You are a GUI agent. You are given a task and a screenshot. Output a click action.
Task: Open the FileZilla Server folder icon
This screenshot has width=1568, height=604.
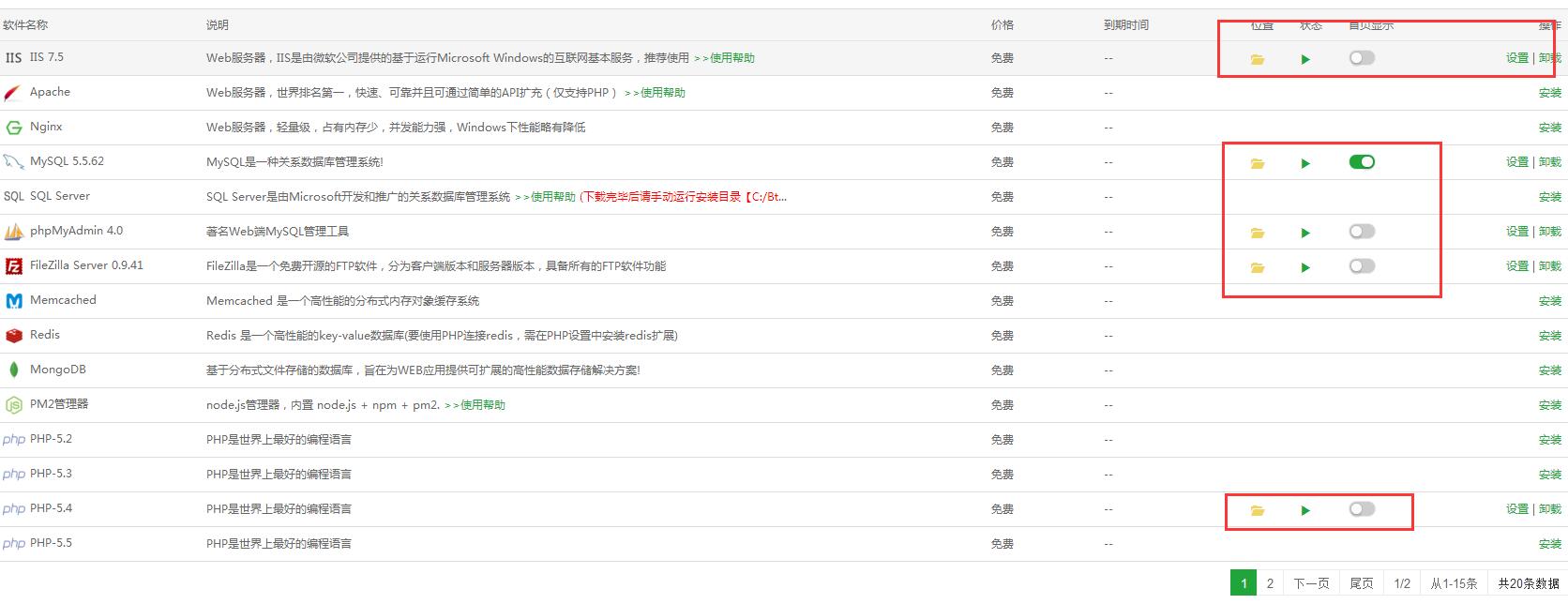point(1258,267)
